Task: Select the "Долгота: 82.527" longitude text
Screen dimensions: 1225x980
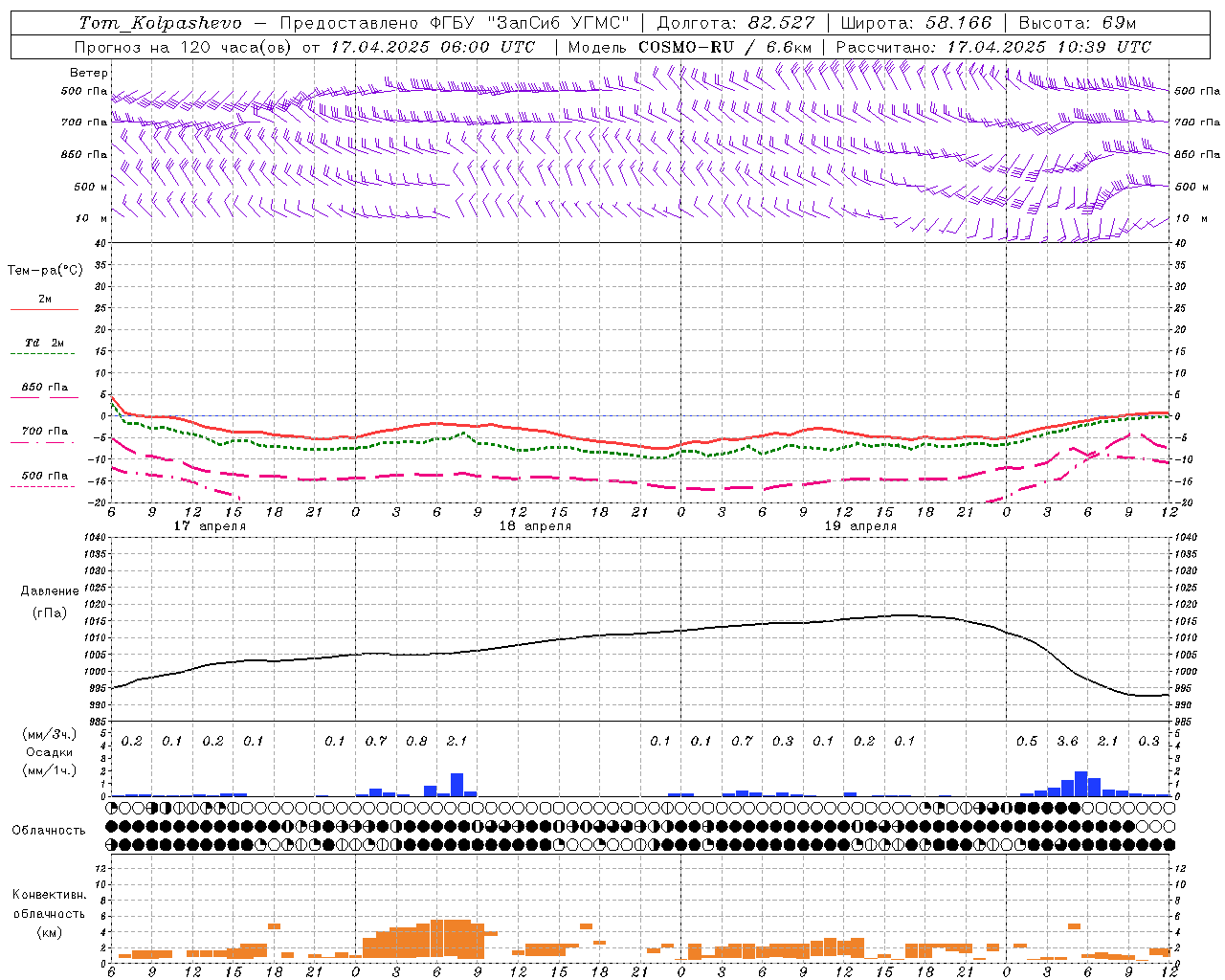Action: click(x=736, y=23)
